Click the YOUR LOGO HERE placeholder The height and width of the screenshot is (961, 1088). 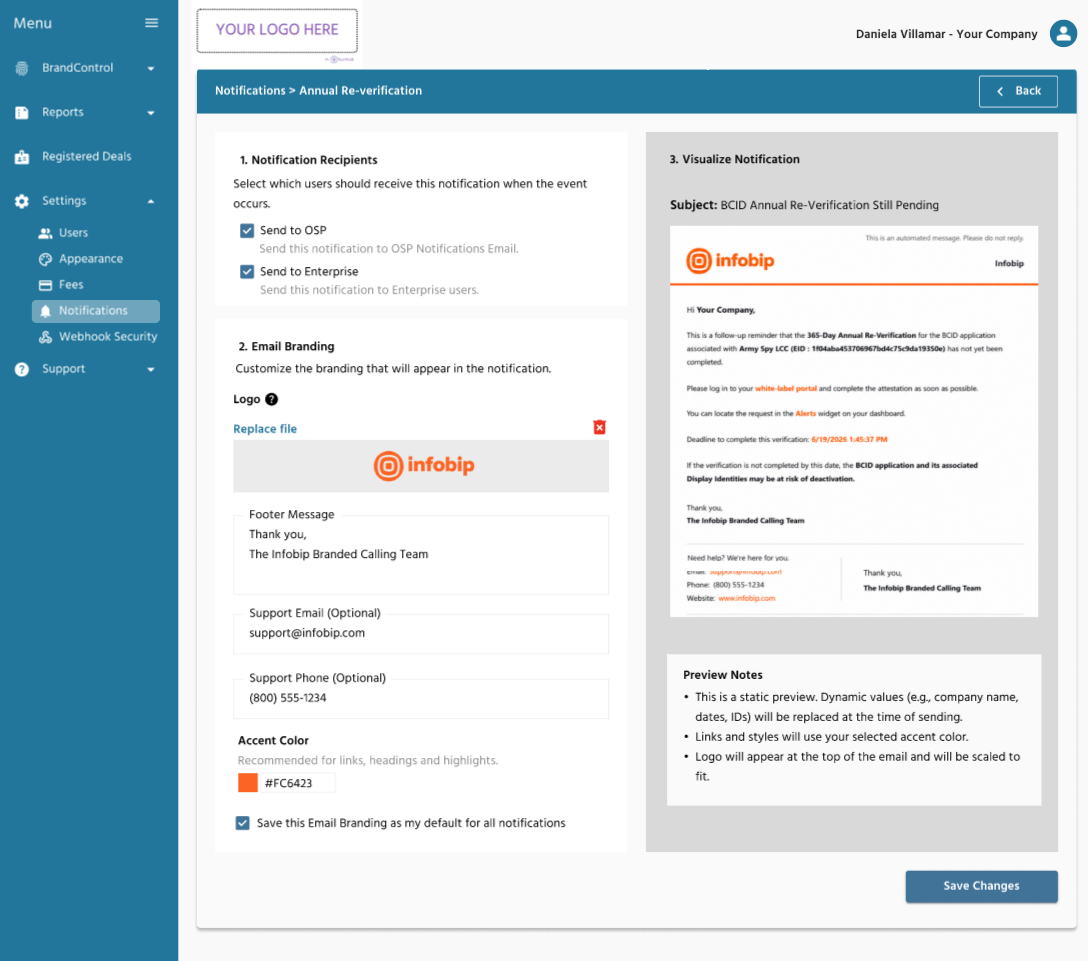(277, 31)
